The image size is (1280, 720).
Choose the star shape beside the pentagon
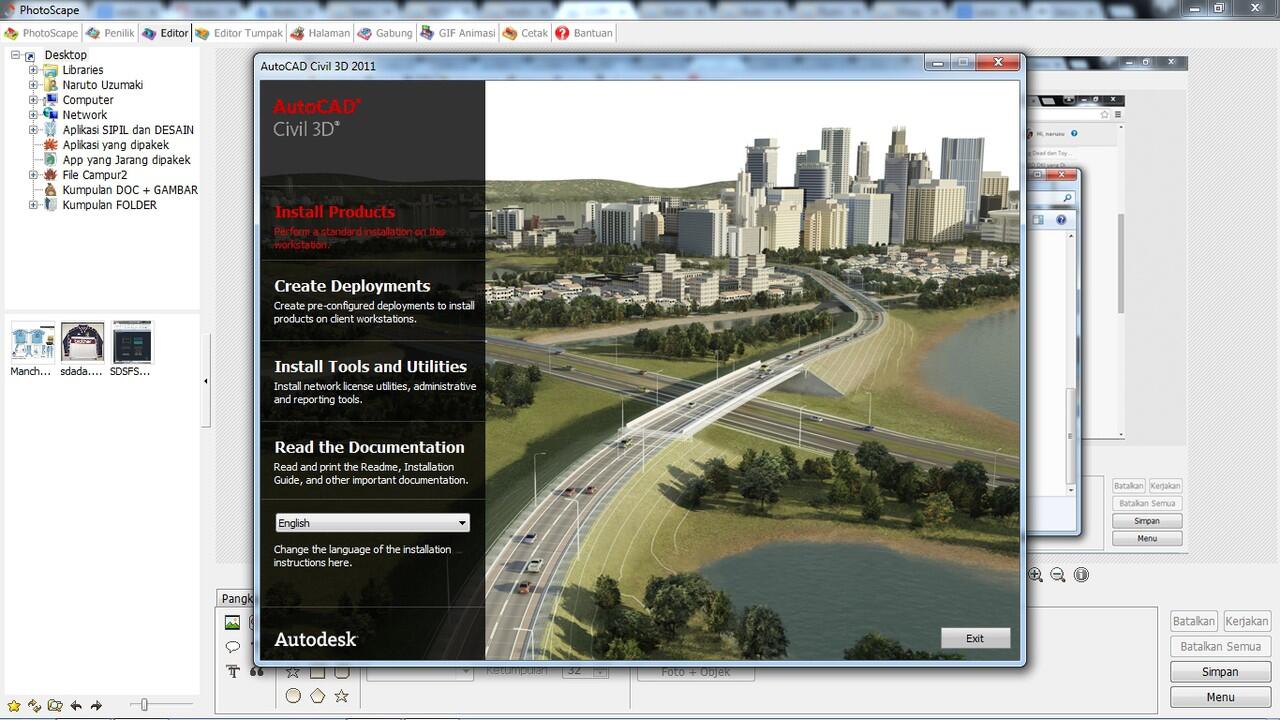[x=342, y=695]
